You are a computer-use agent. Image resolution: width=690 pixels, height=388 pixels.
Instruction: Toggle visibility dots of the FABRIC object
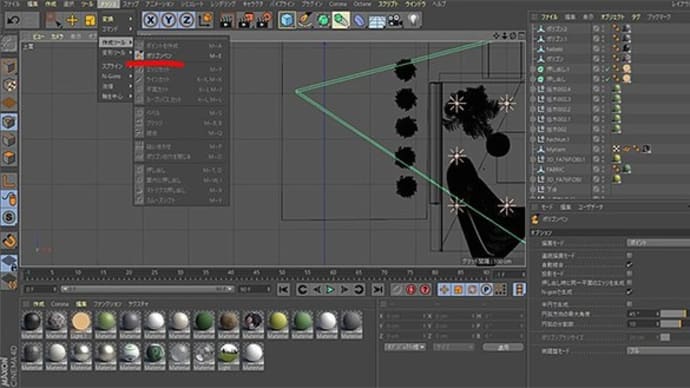point(602,169)
